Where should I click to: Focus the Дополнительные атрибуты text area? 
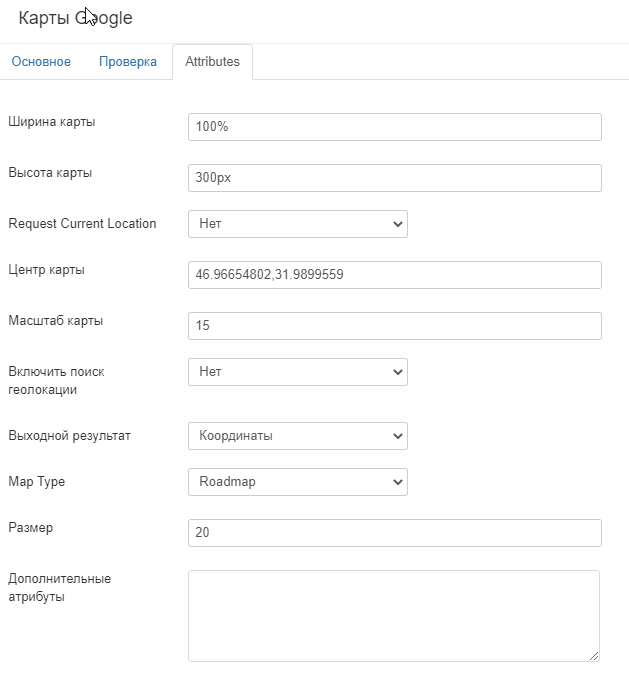click(x=393, y=615)
